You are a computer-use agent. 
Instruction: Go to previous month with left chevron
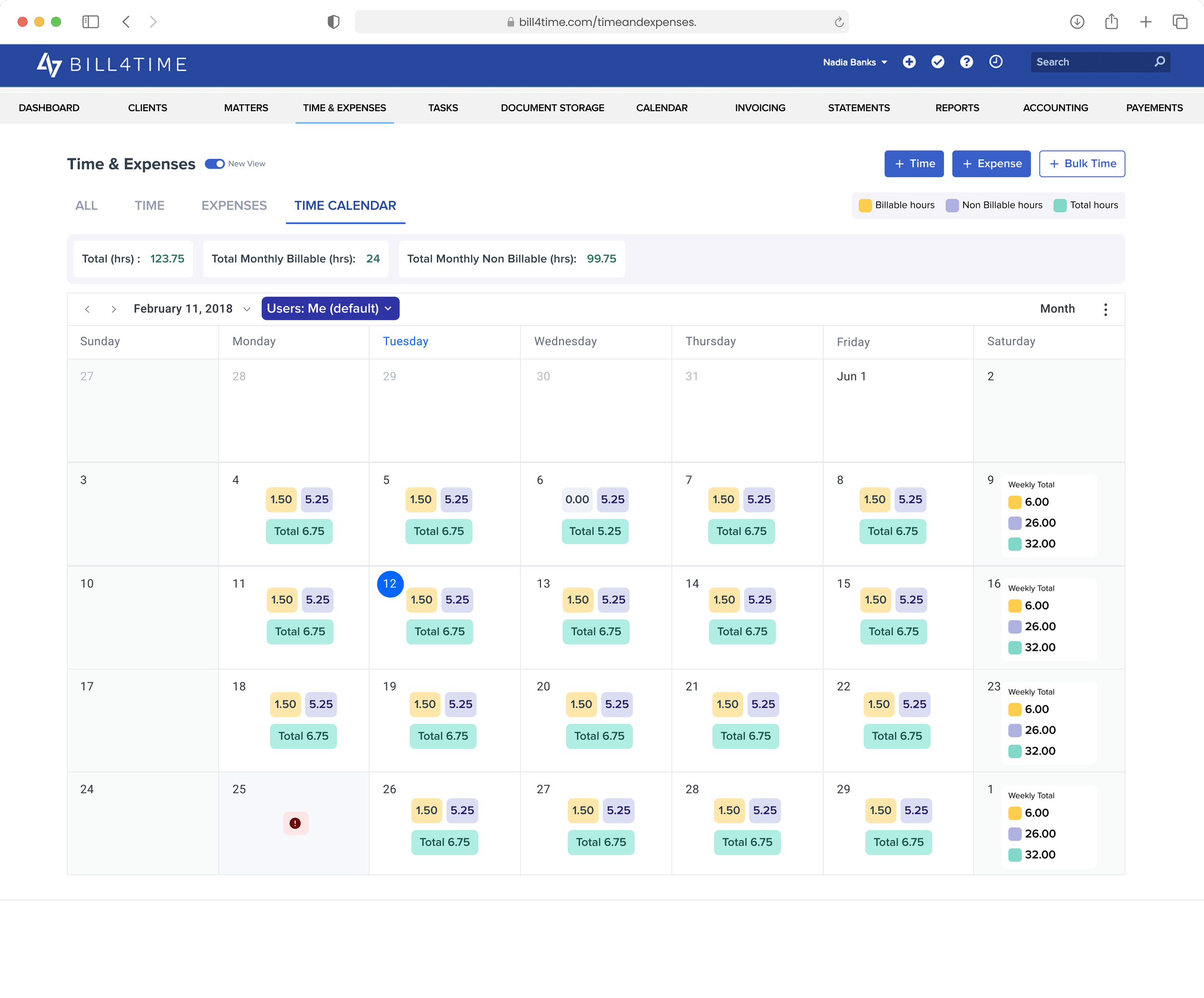point(87,310)
